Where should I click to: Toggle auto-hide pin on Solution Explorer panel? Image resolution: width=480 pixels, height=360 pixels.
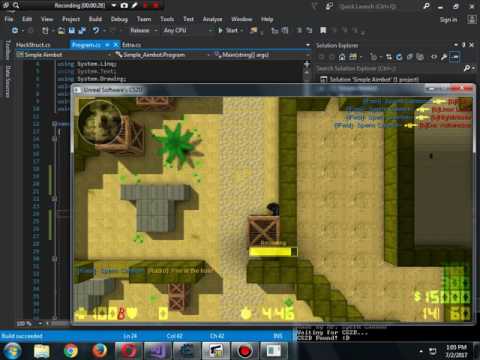(x=464, y=45)
